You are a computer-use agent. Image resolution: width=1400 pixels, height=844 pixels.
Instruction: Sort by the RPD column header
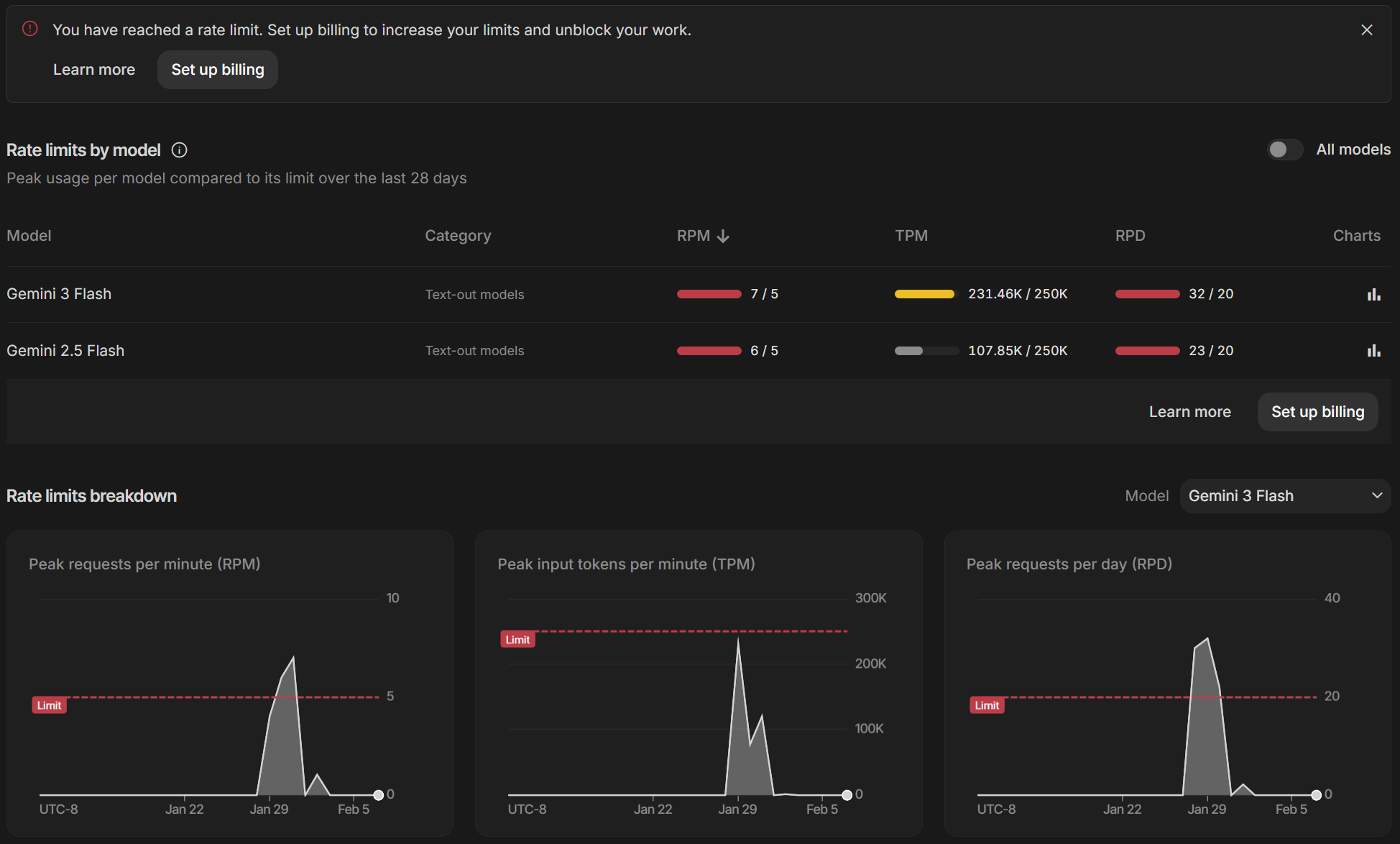coord(1130,236)
